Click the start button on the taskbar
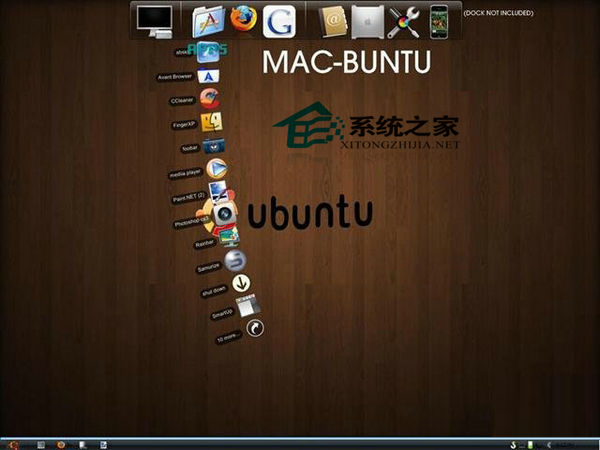600x450 pixels. (13, 443)
